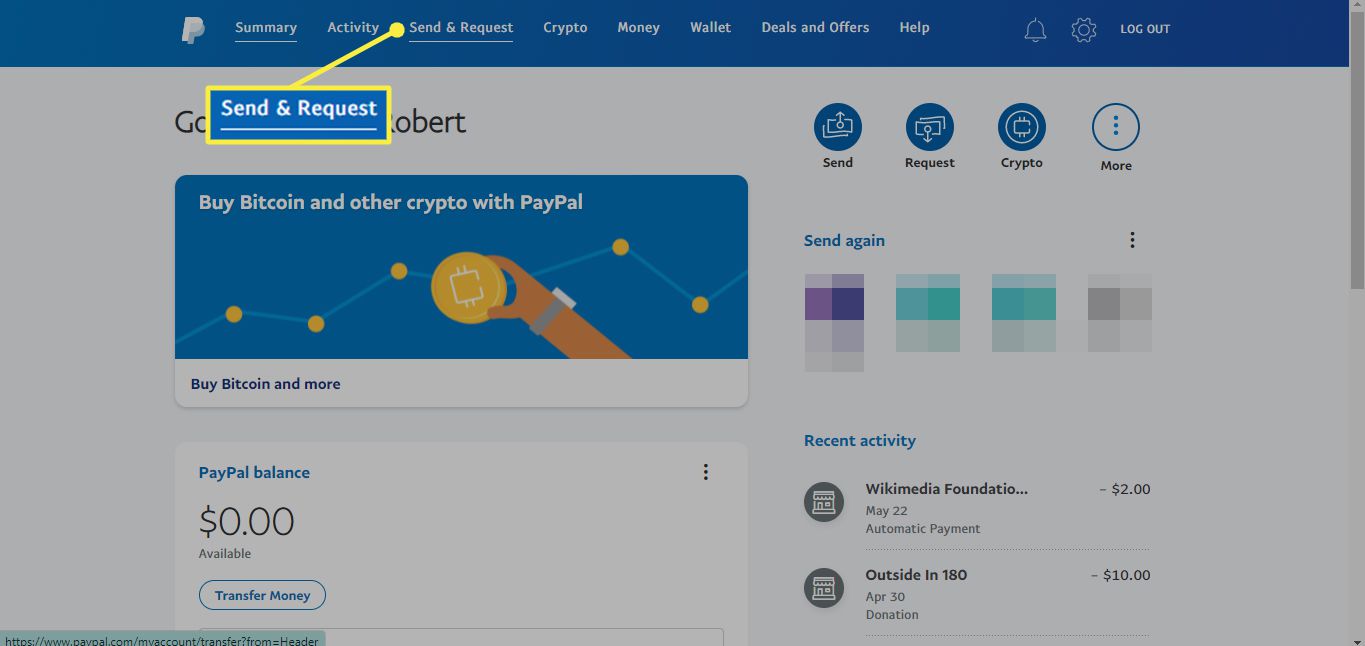Open the Activity tab
Image resolution: width=1365 pixels, height=646 pixels.
tap(353, 28)
